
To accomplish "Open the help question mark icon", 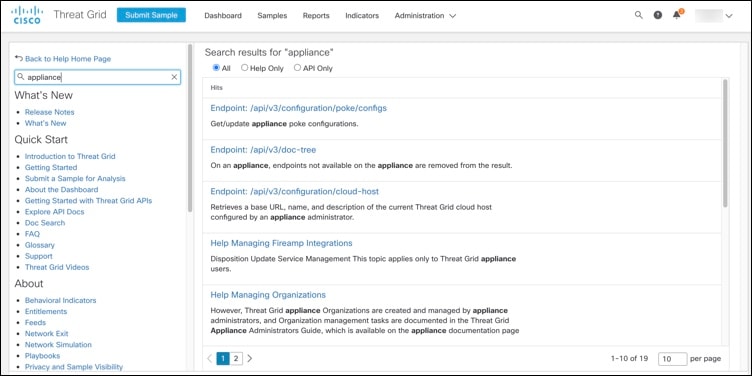I will pos(658,15).
